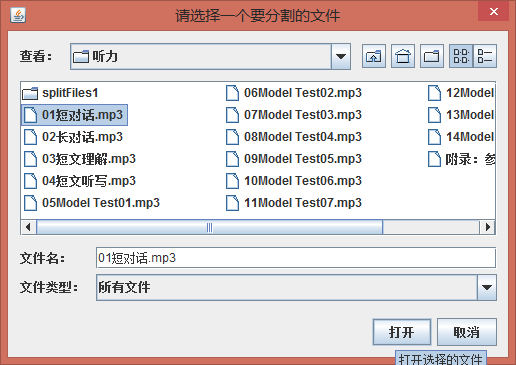
Task: Click the file icon of 09Model Test05.mp3
Action: pyautogui.click(x=233, y=159)
